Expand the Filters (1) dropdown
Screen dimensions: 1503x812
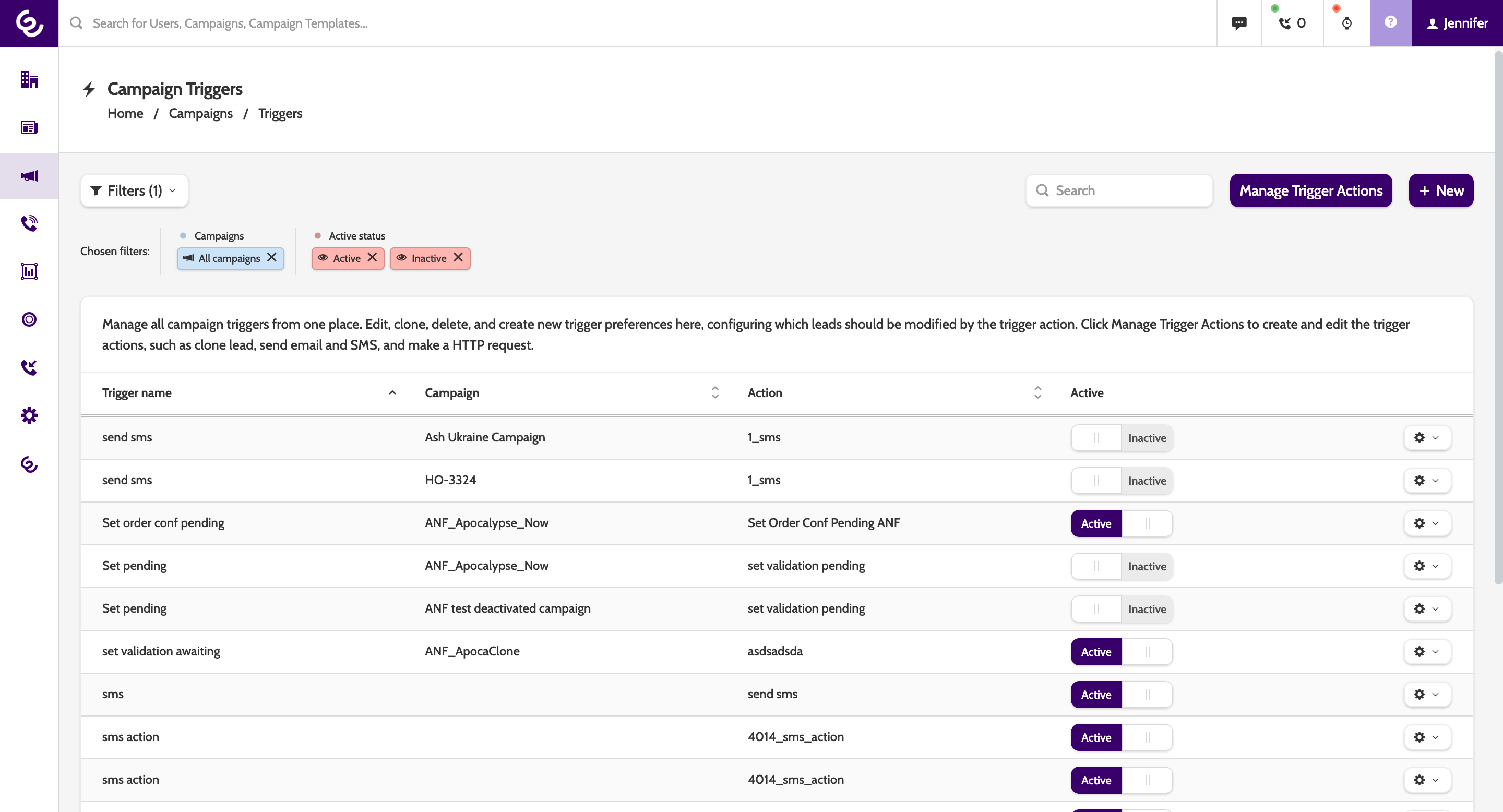134,191
